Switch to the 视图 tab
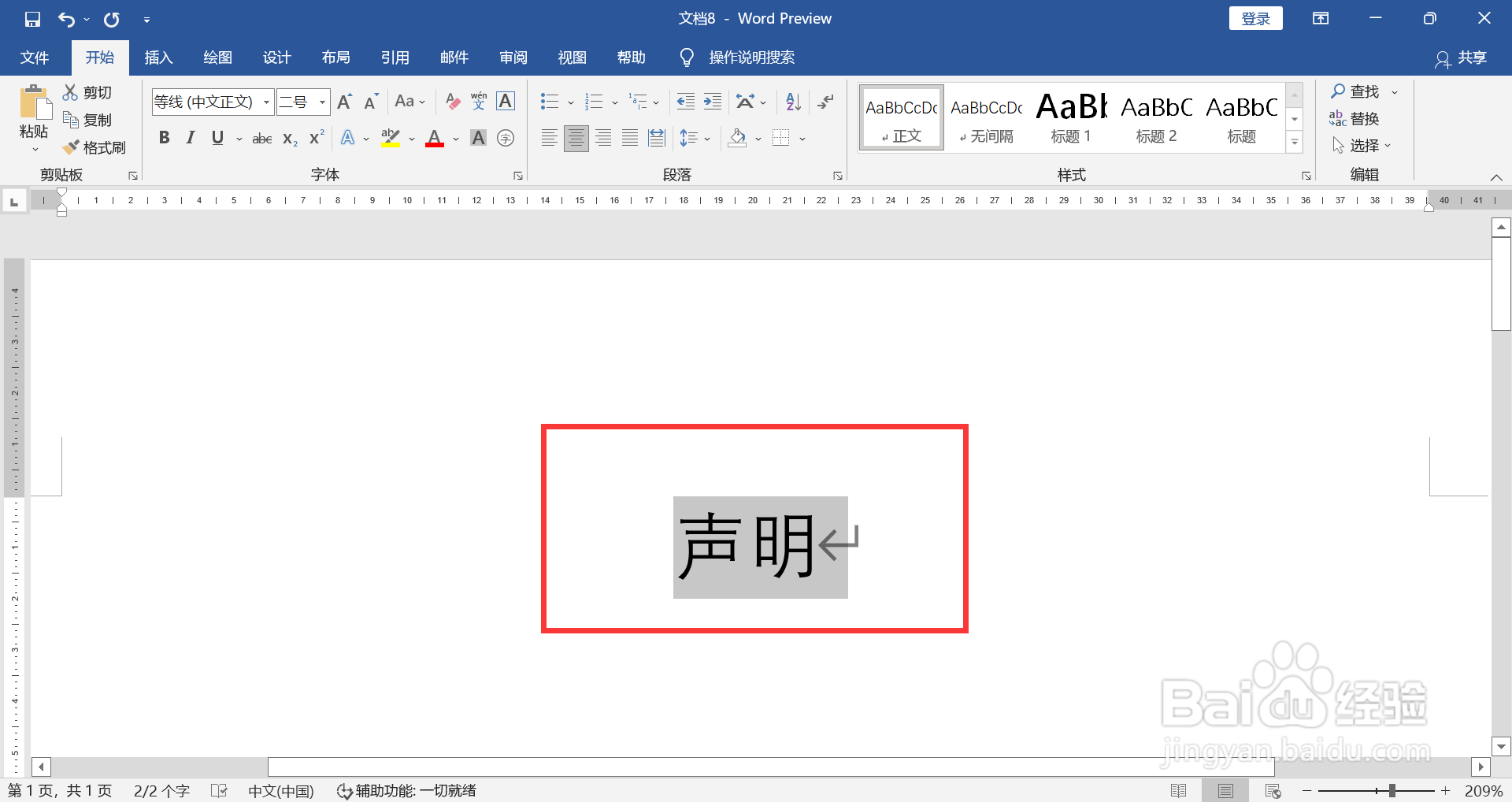This screenshot has width=1512, height=802. tap(572, 58)
